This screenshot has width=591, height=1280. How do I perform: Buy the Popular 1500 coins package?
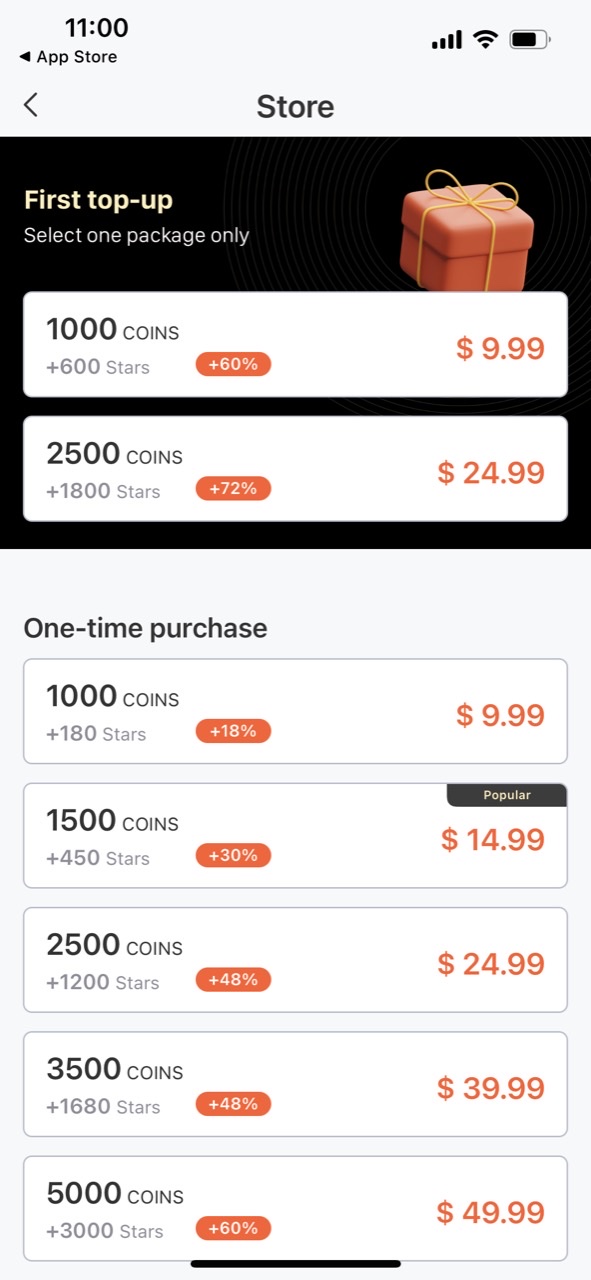(295, 836)
